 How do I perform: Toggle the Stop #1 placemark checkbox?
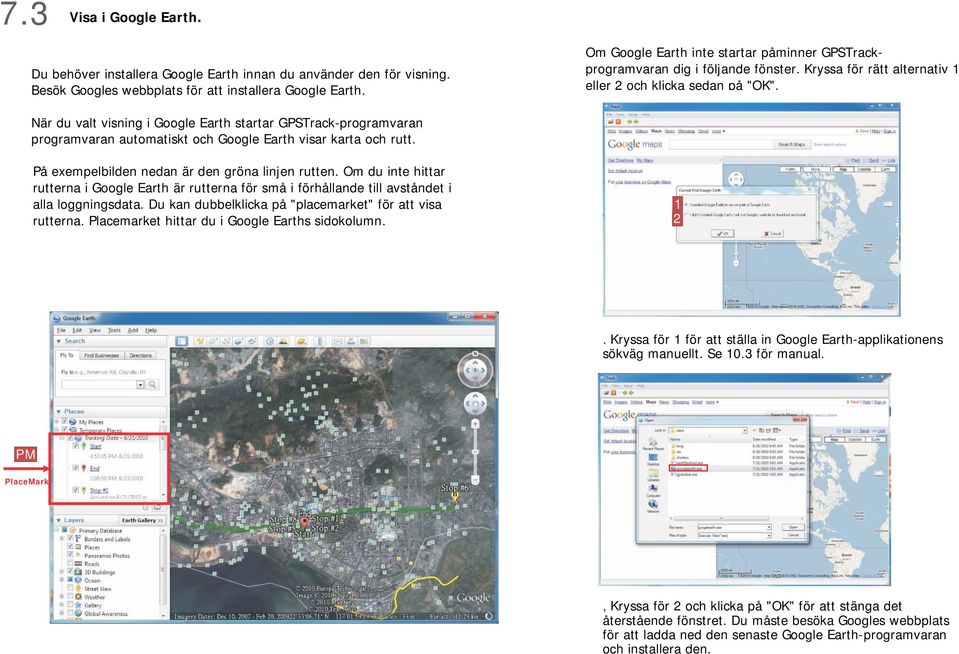click(x=76, y=490)
